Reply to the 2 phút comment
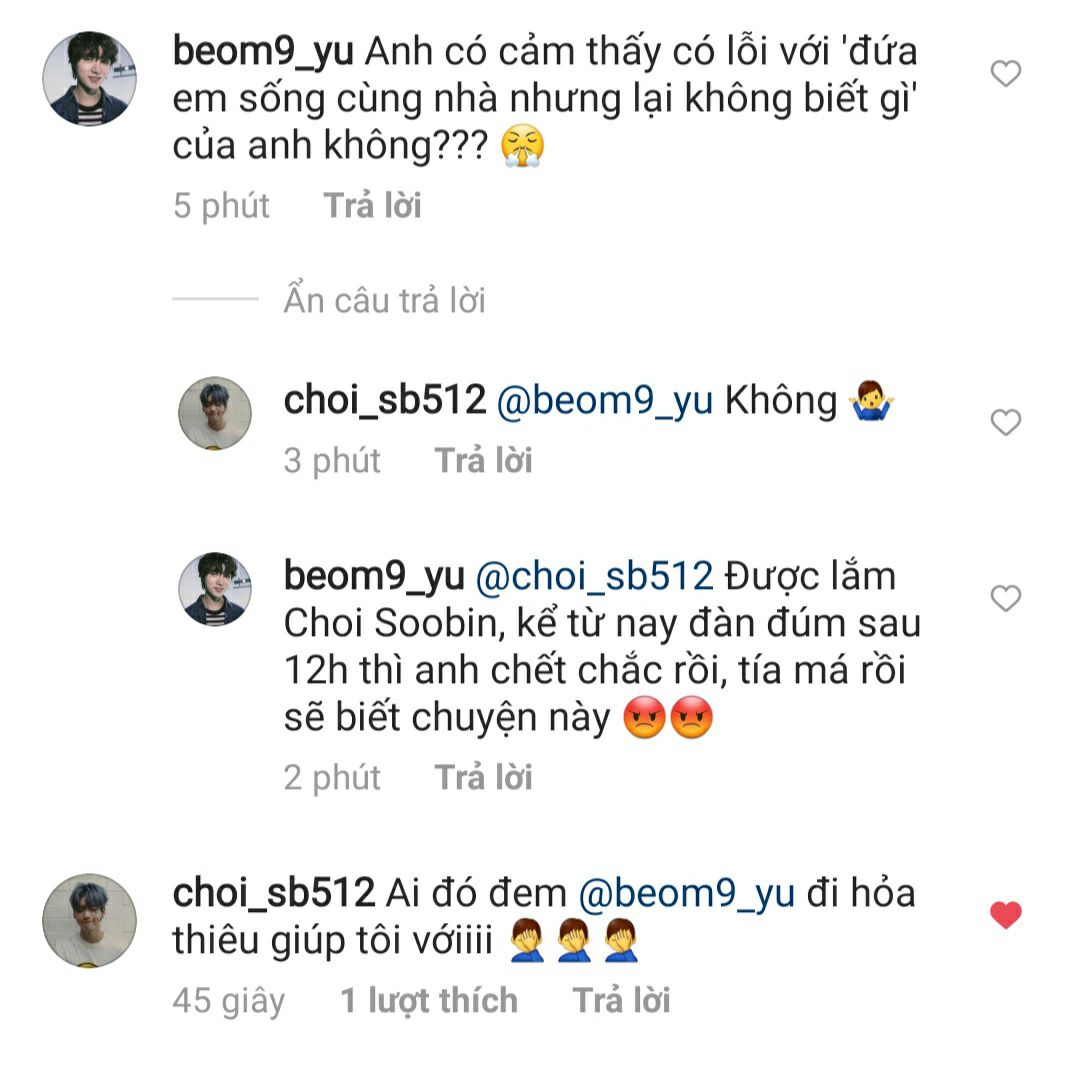This screenshot has height=1067, width=1080. tap(483, 777)
